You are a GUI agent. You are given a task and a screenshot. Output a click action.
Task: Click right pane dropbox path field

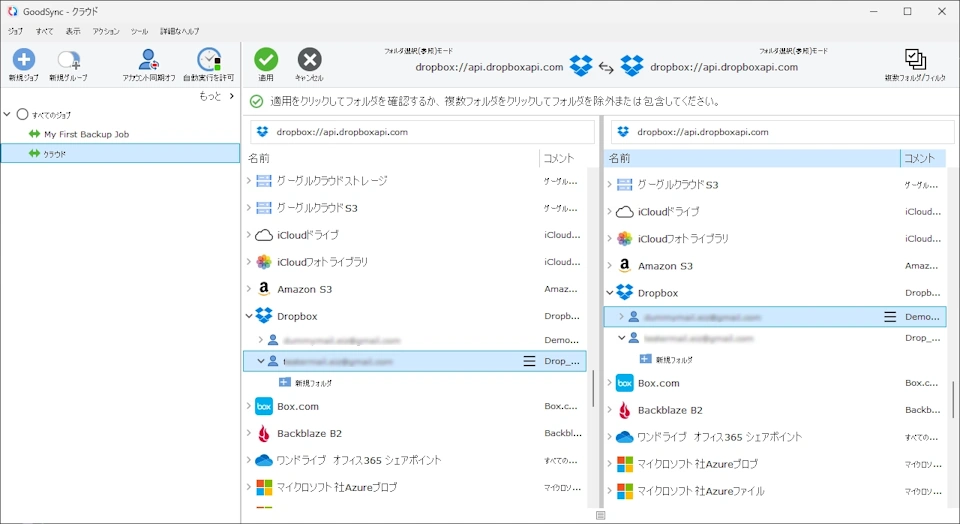pyautogui.click(x=782, y=132)
